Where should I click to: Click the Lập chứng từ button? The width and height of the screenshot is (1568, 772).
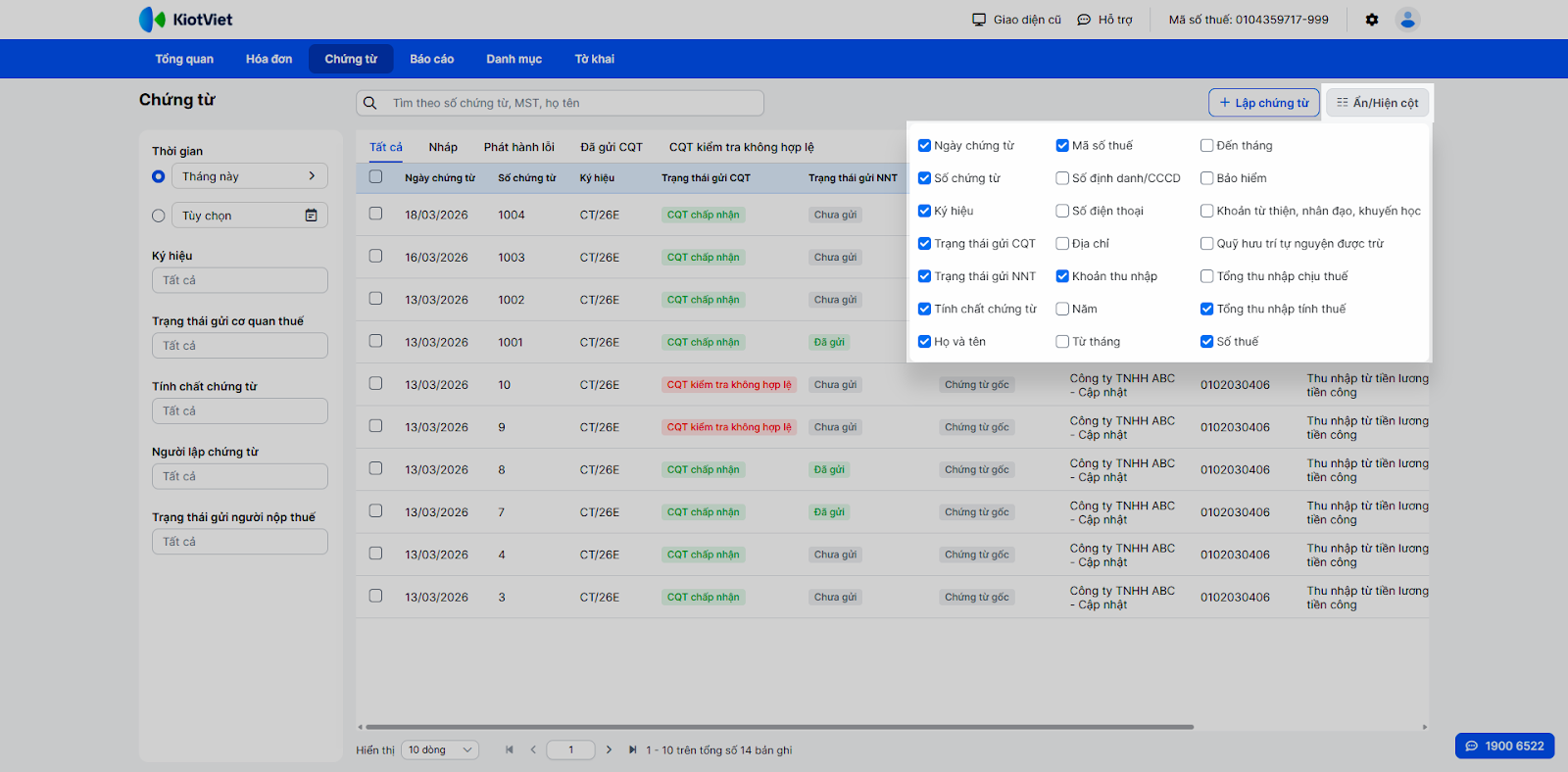[1264, 103]
